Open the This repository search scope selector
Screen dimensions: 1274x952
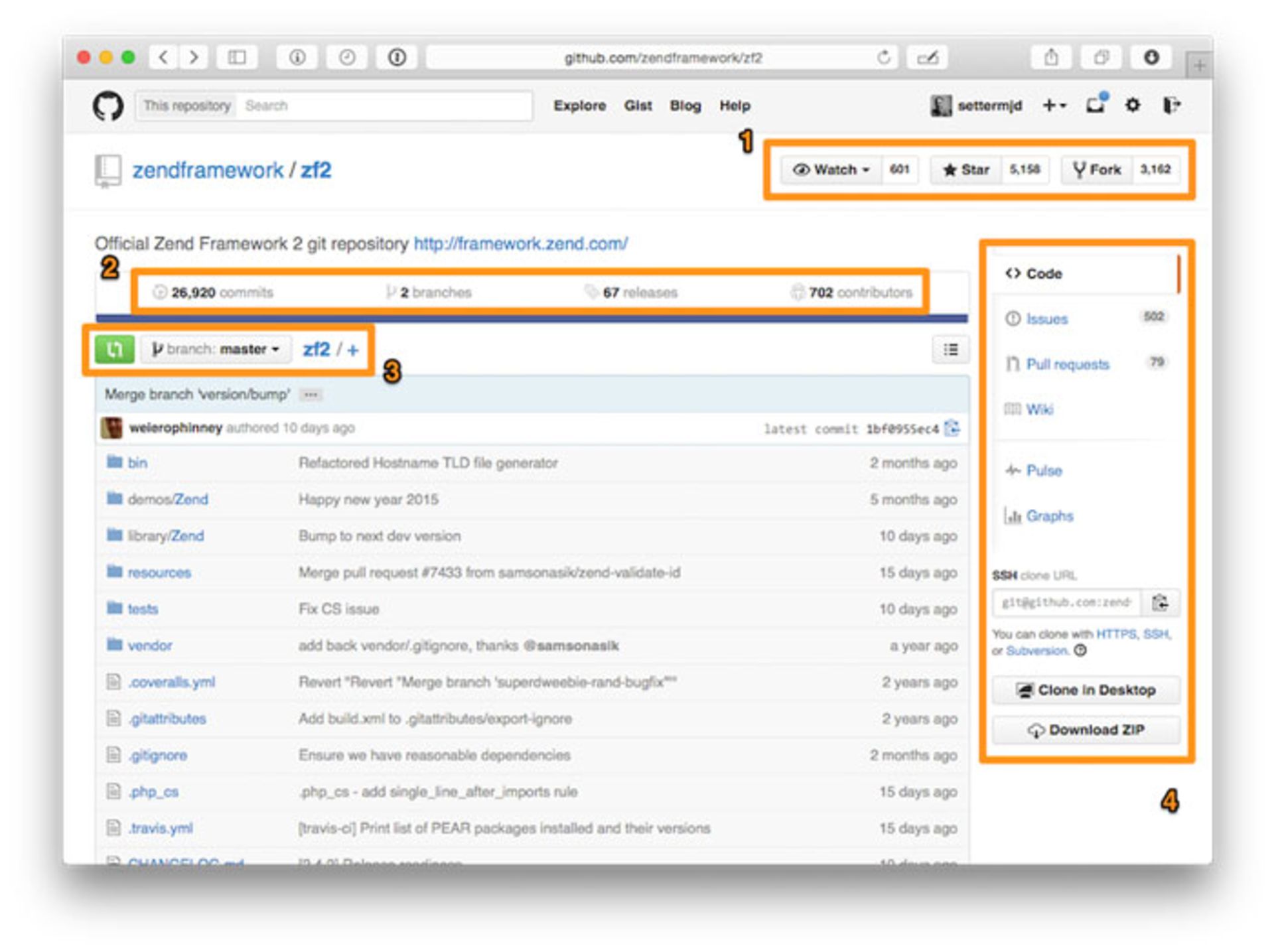(186, 105)
